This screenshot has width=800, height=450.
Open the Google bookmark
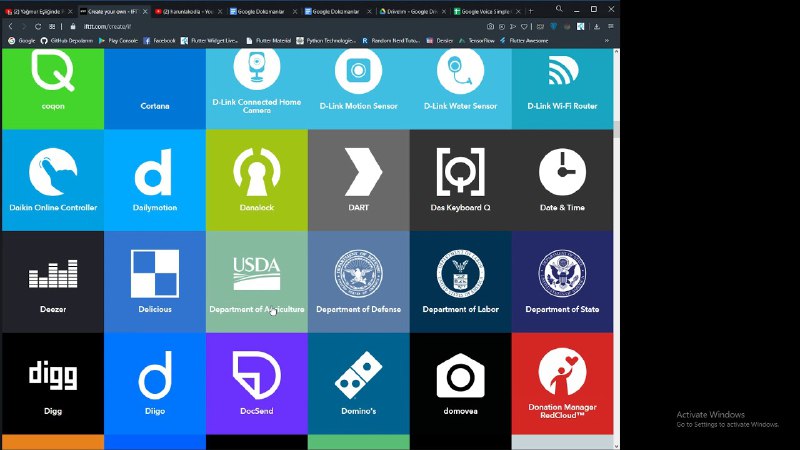(x=22, y=40)
